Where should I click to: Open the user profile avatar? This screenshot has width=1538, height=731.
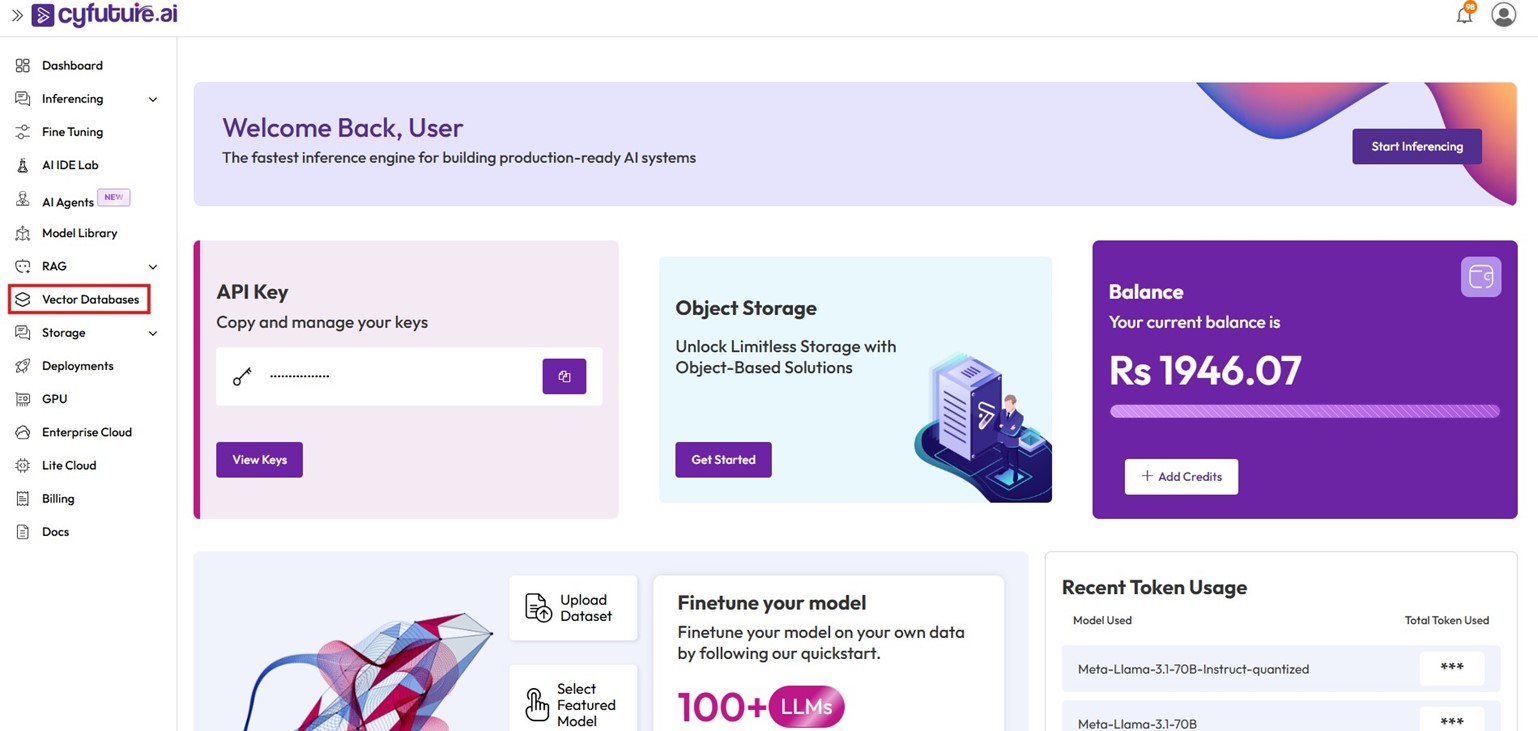[x=1503, y=14]
